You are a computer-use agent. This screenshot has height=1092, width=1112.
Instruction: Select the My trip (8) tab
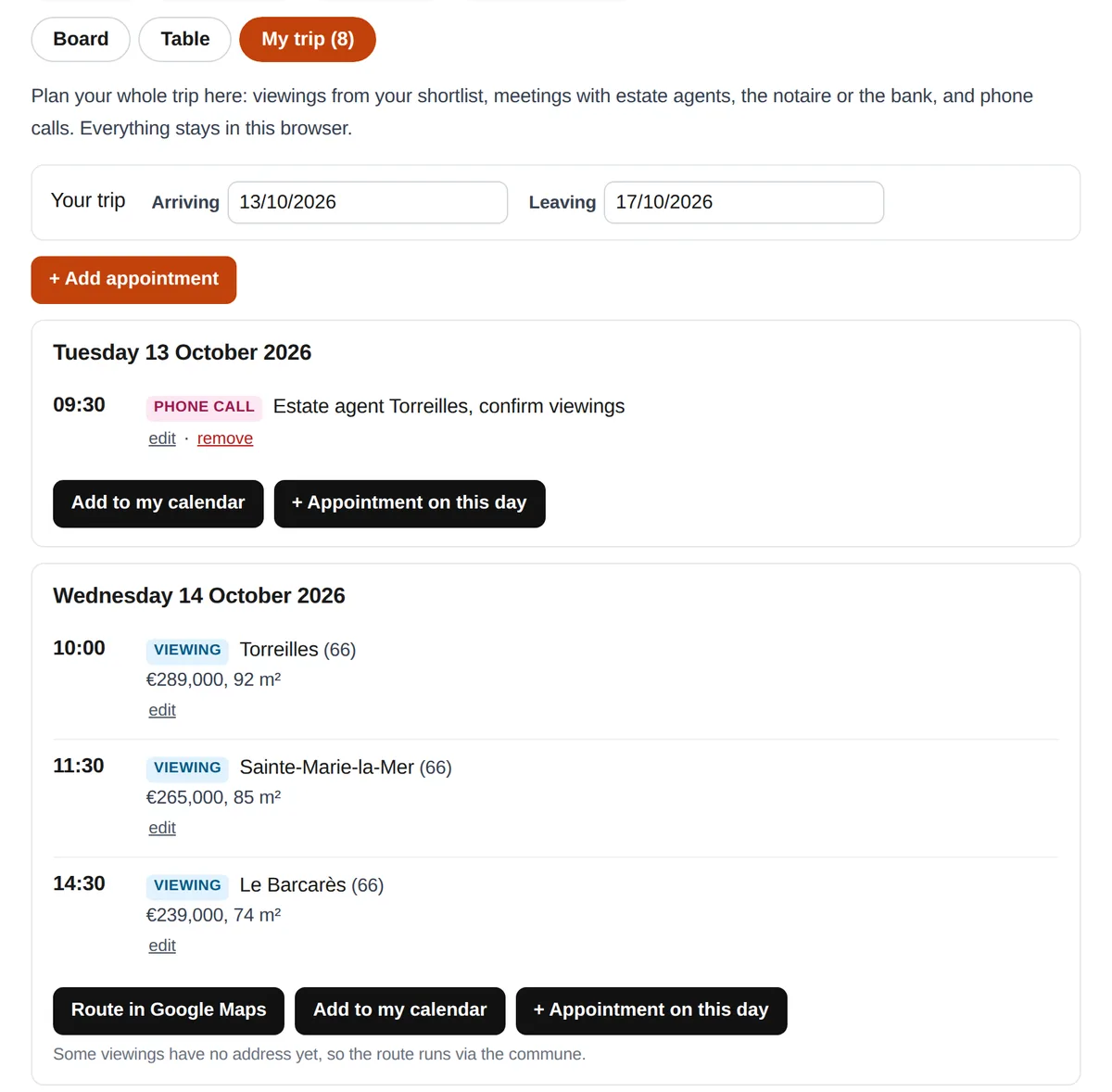(308, 39)
